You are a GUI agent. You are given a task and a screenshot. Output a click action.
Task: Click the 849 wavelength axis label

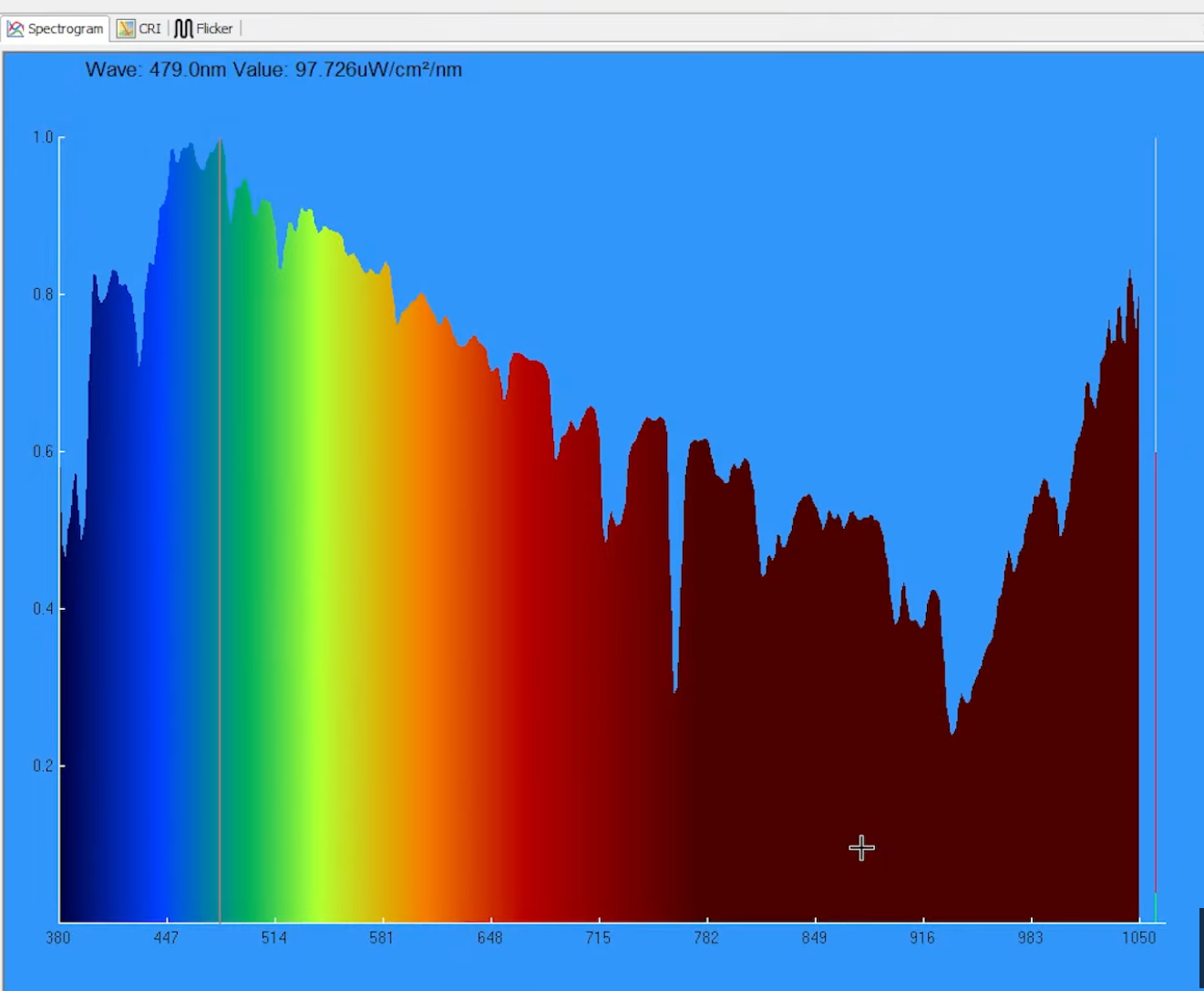tap(814, 937)
